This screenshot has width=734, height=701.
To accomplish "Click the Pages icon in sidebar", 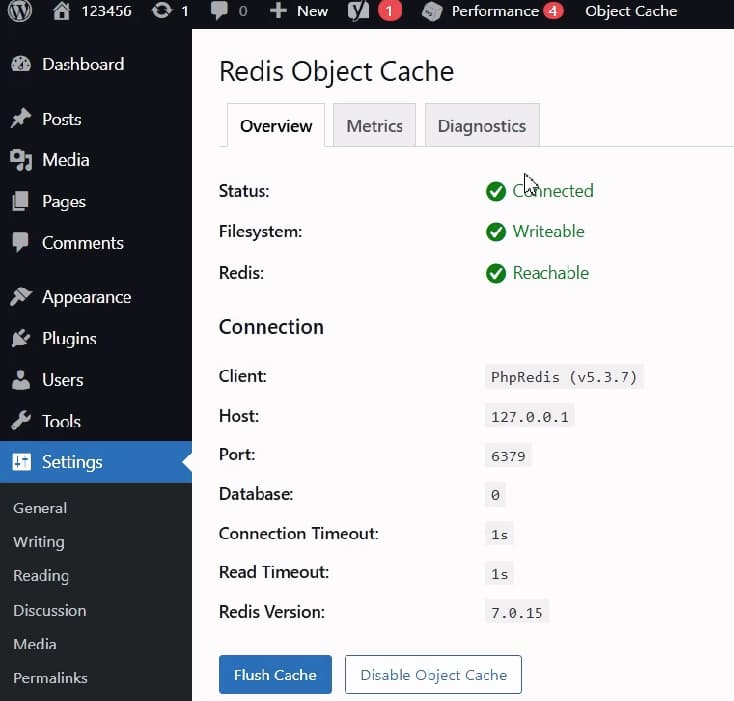I will tap(21, 201).
